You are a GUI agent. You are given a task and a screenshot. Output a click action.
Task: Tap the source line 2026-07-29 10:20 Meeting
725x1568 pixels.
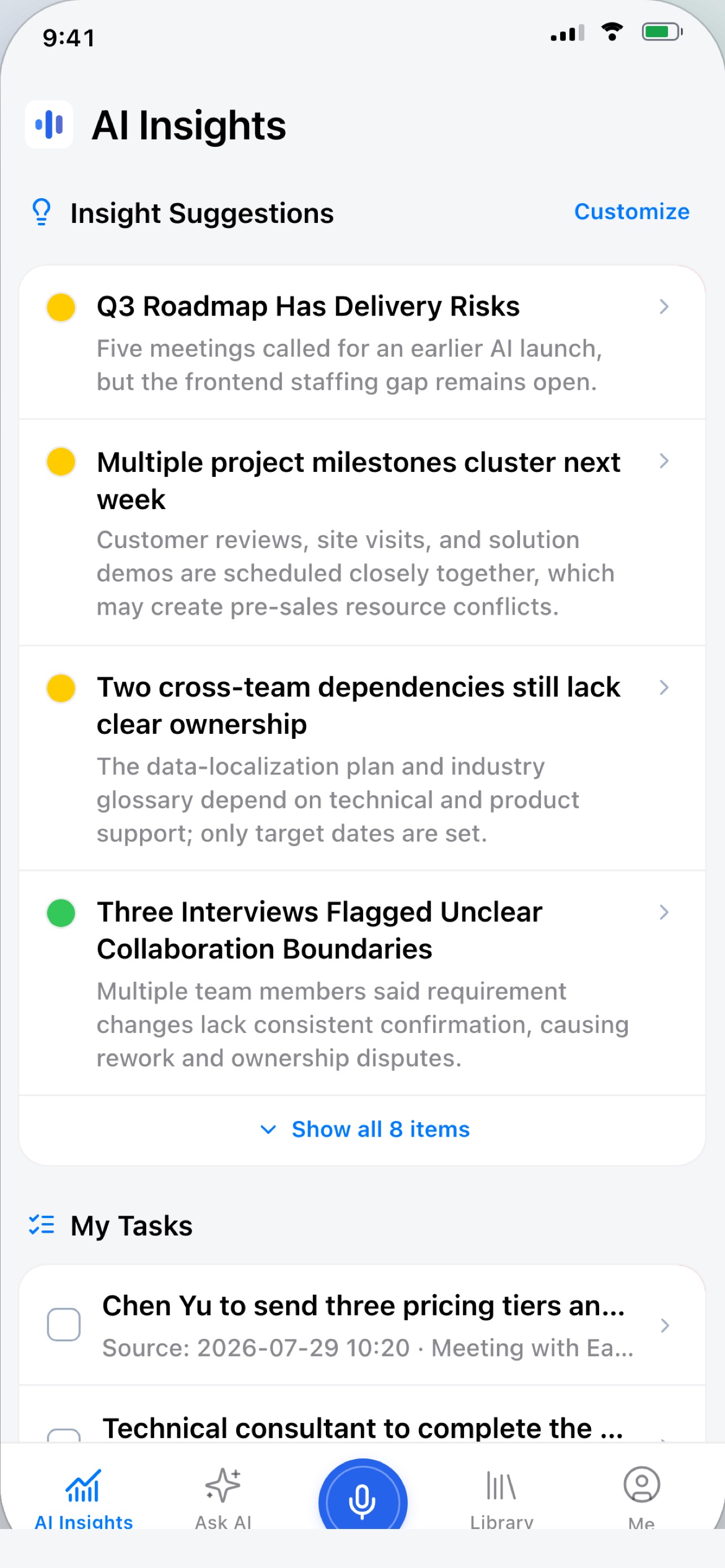[x=368, y=1348]
